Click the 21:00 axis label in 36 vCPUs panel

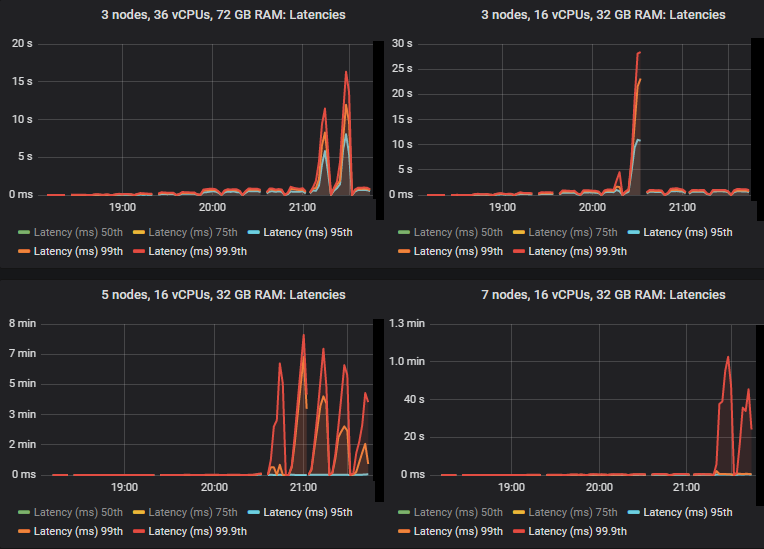click(x=302, y=208)
